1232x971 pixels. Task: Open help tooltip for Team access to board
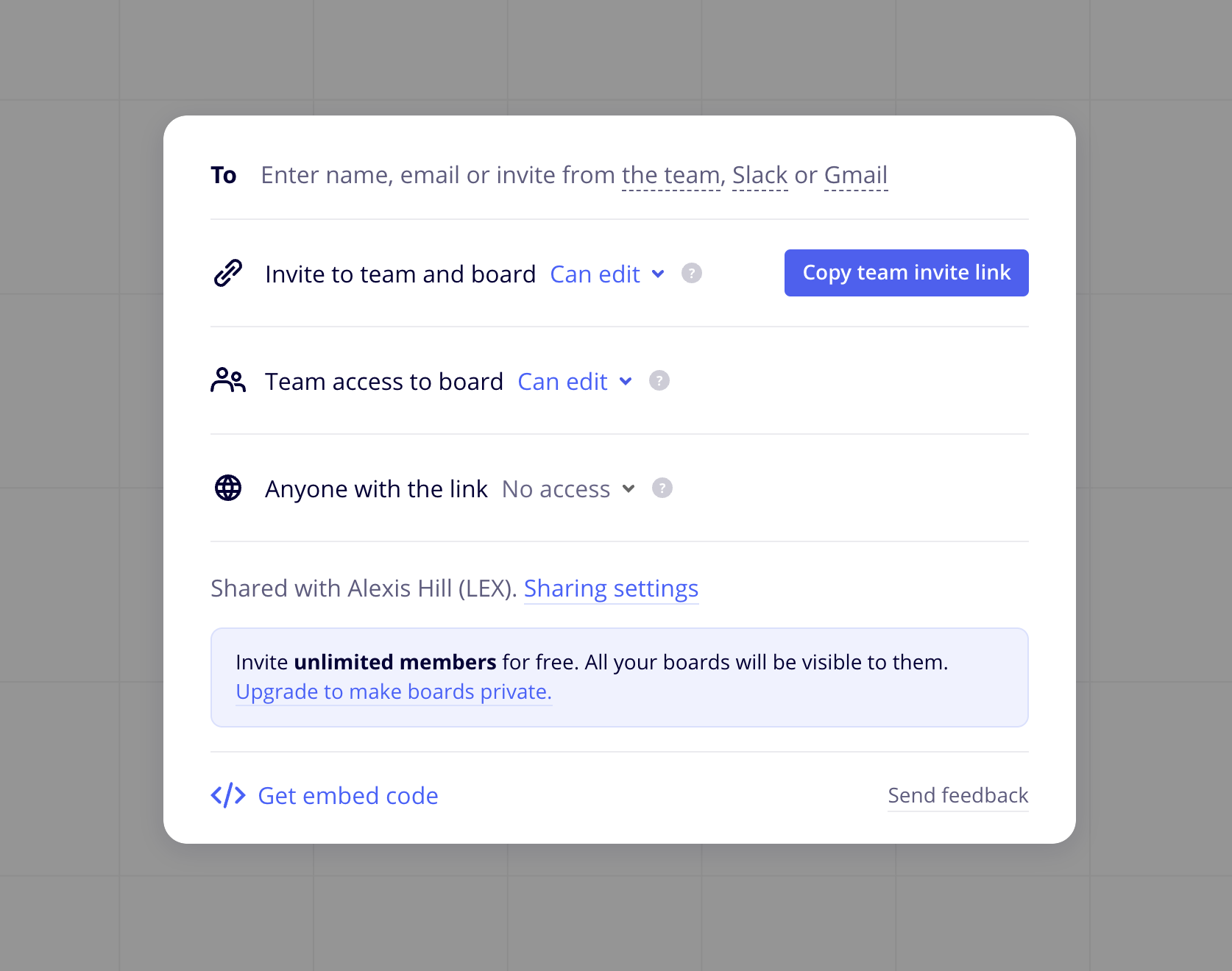(x=659, y=380)
